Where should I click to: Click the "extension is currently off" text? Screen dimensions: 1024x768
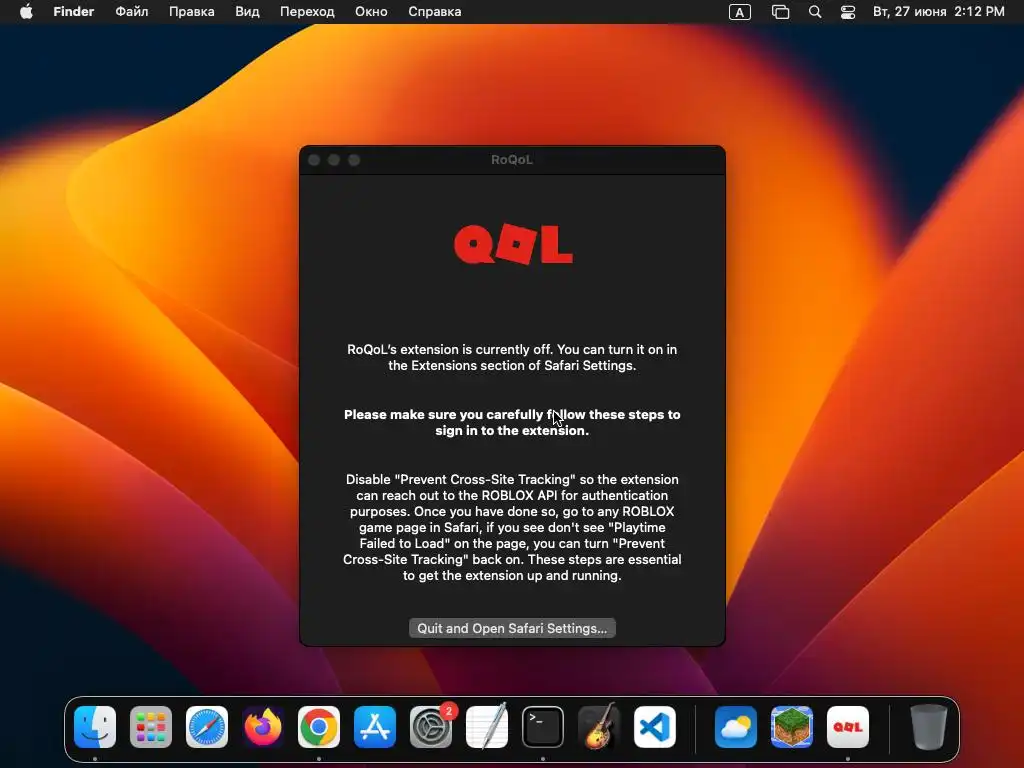point(512,357)
